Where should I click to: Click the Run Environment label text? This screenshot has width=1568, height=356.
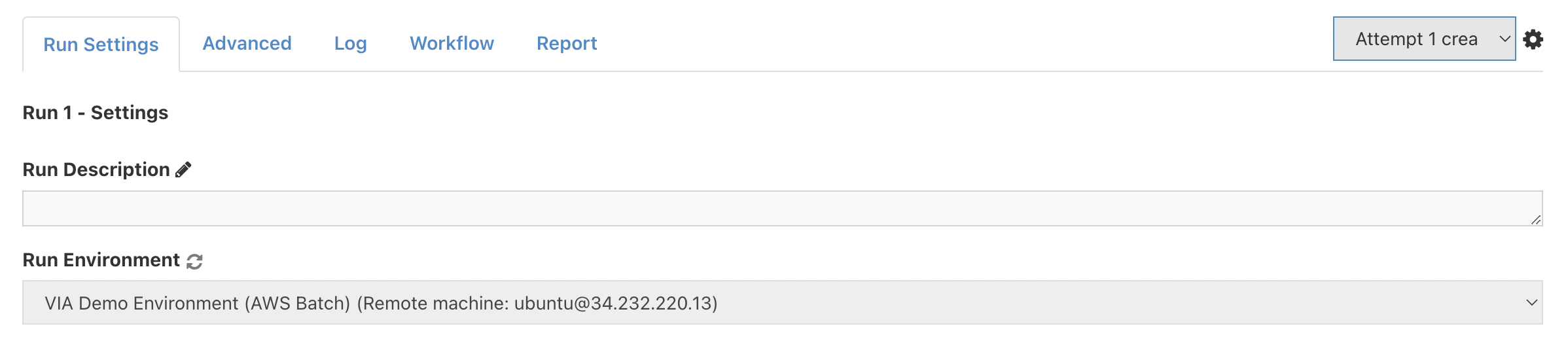click(x=101, y=260)
